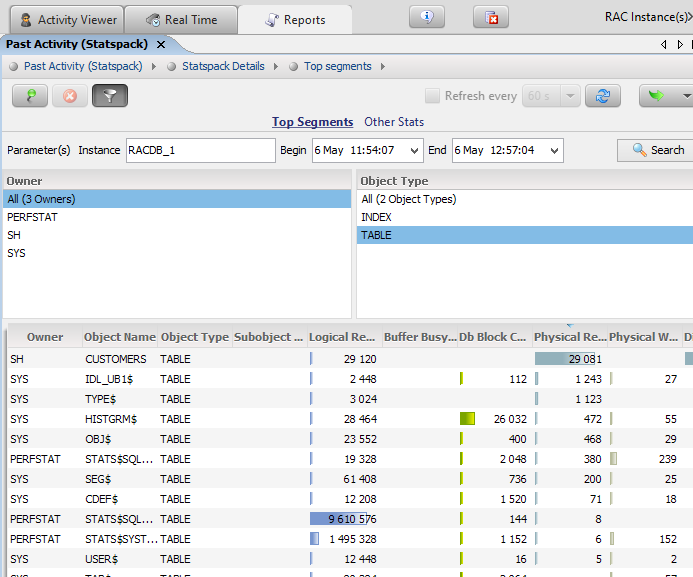Open the End date dropdown
Image resolution: width=693 pixels, height=577 pixels.
click(552, 151)
